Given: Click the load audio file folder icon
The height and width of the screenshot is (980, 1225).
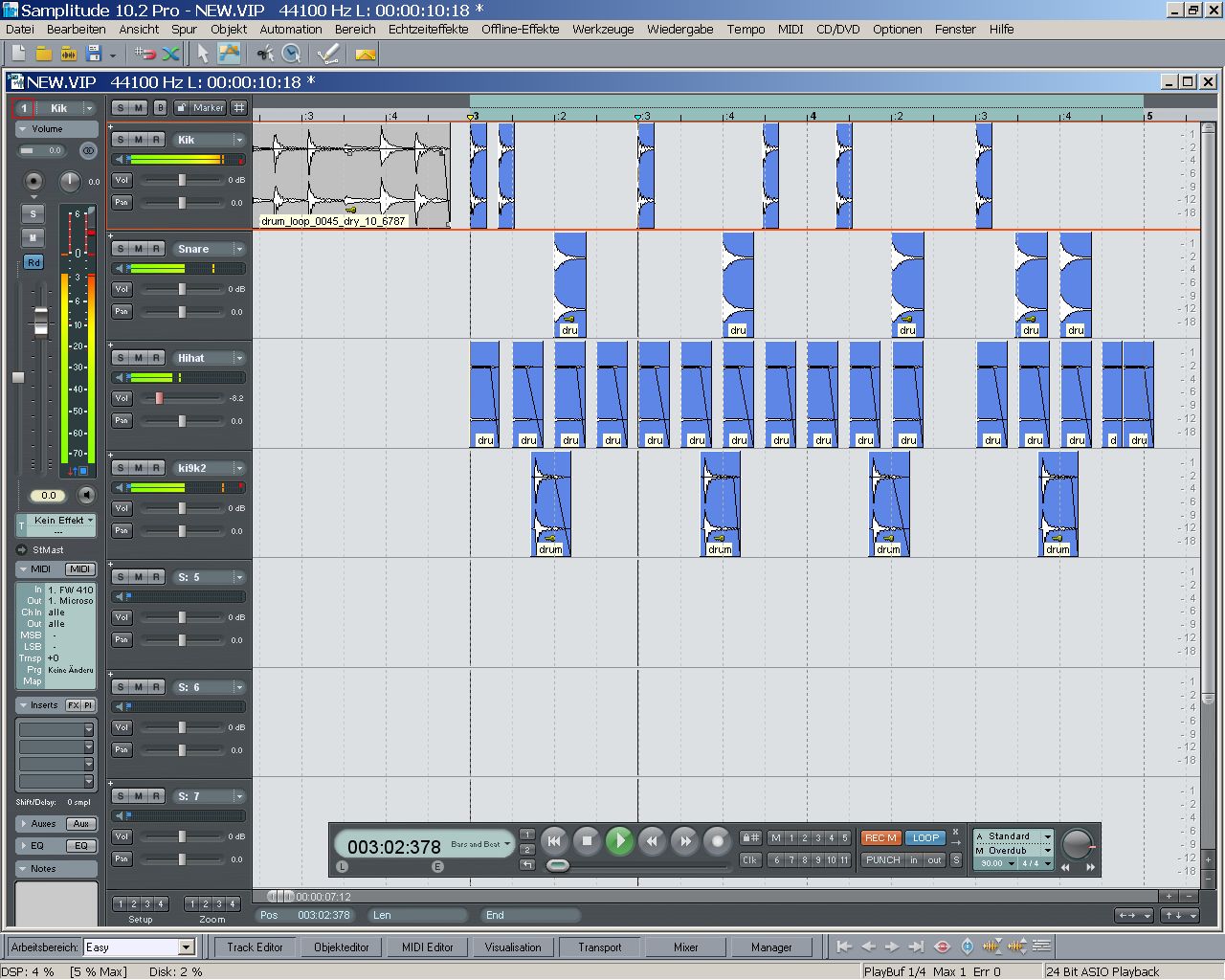Looking at the screenshot, I should click(68, 54).
